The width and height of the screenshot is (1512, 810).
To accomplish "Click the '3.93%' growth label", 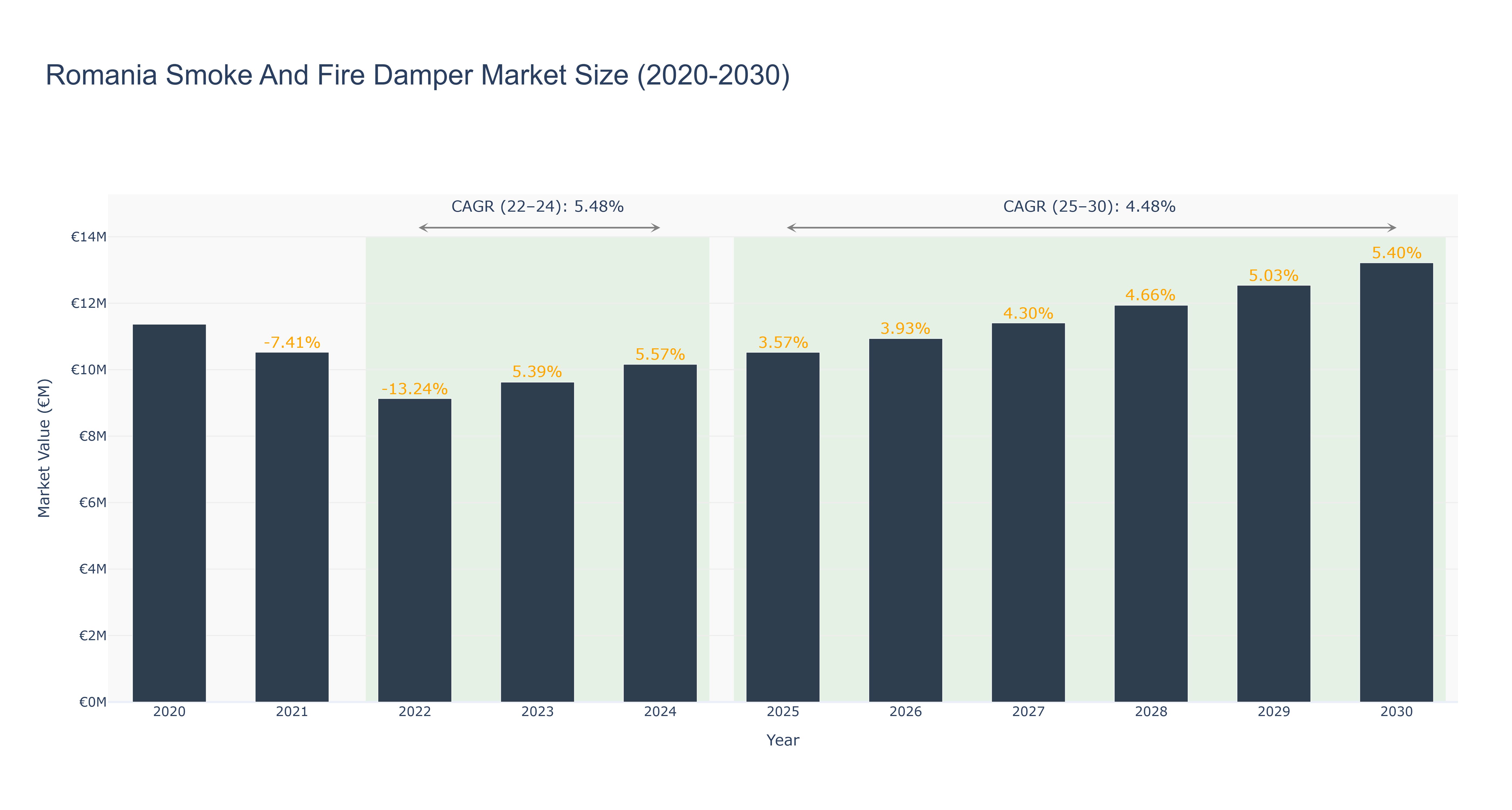I will tap(905, 328).
